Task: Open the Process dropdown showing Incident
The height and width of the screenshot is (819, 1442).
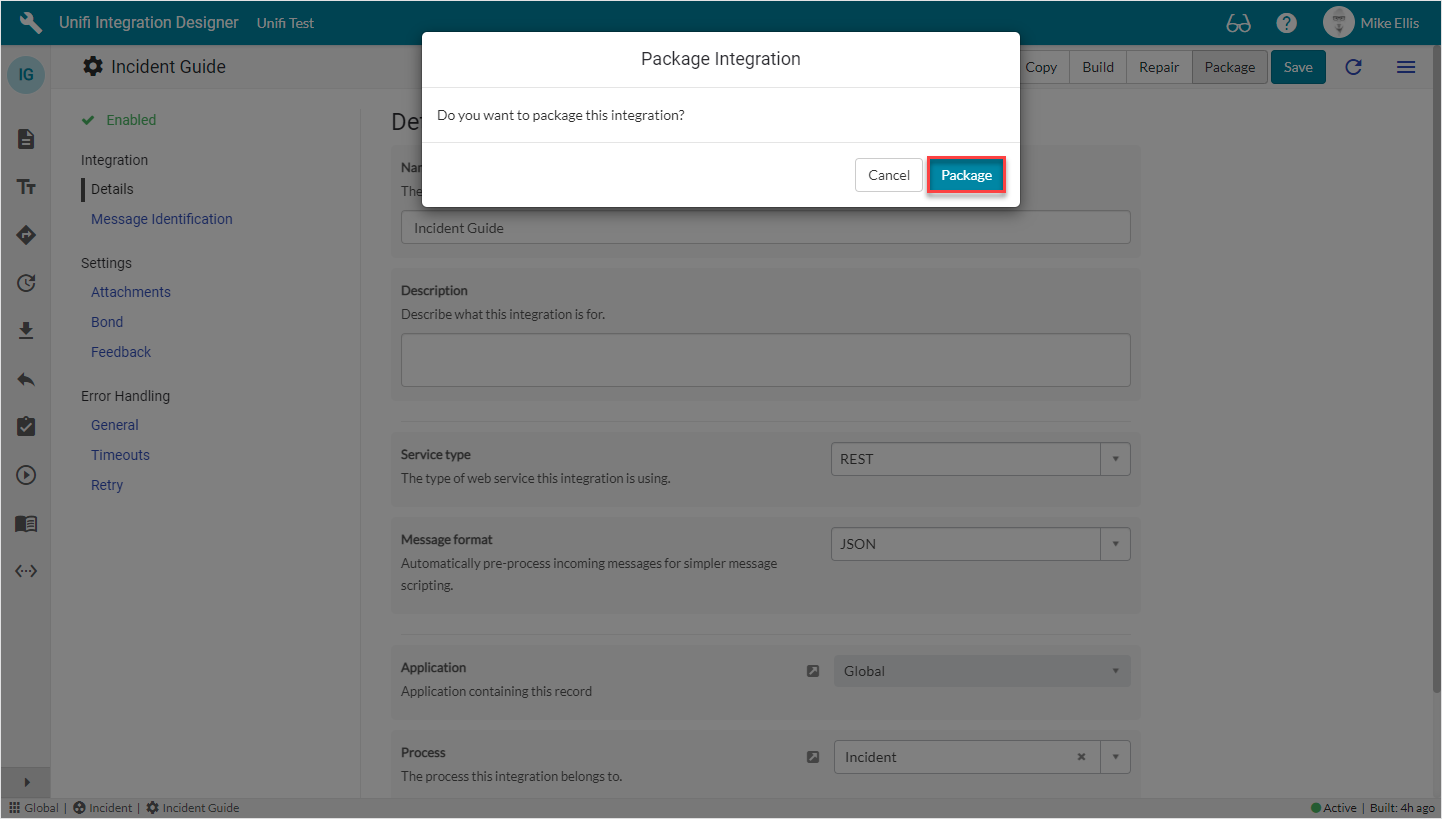Action: (x=1115, y=756)
